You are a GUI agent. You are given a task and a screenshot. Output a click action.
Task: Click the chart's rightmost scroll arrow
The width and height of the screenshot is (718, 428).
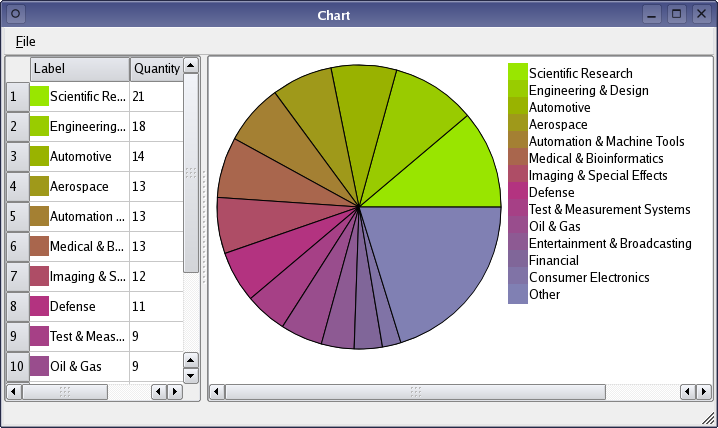(704, 391)
